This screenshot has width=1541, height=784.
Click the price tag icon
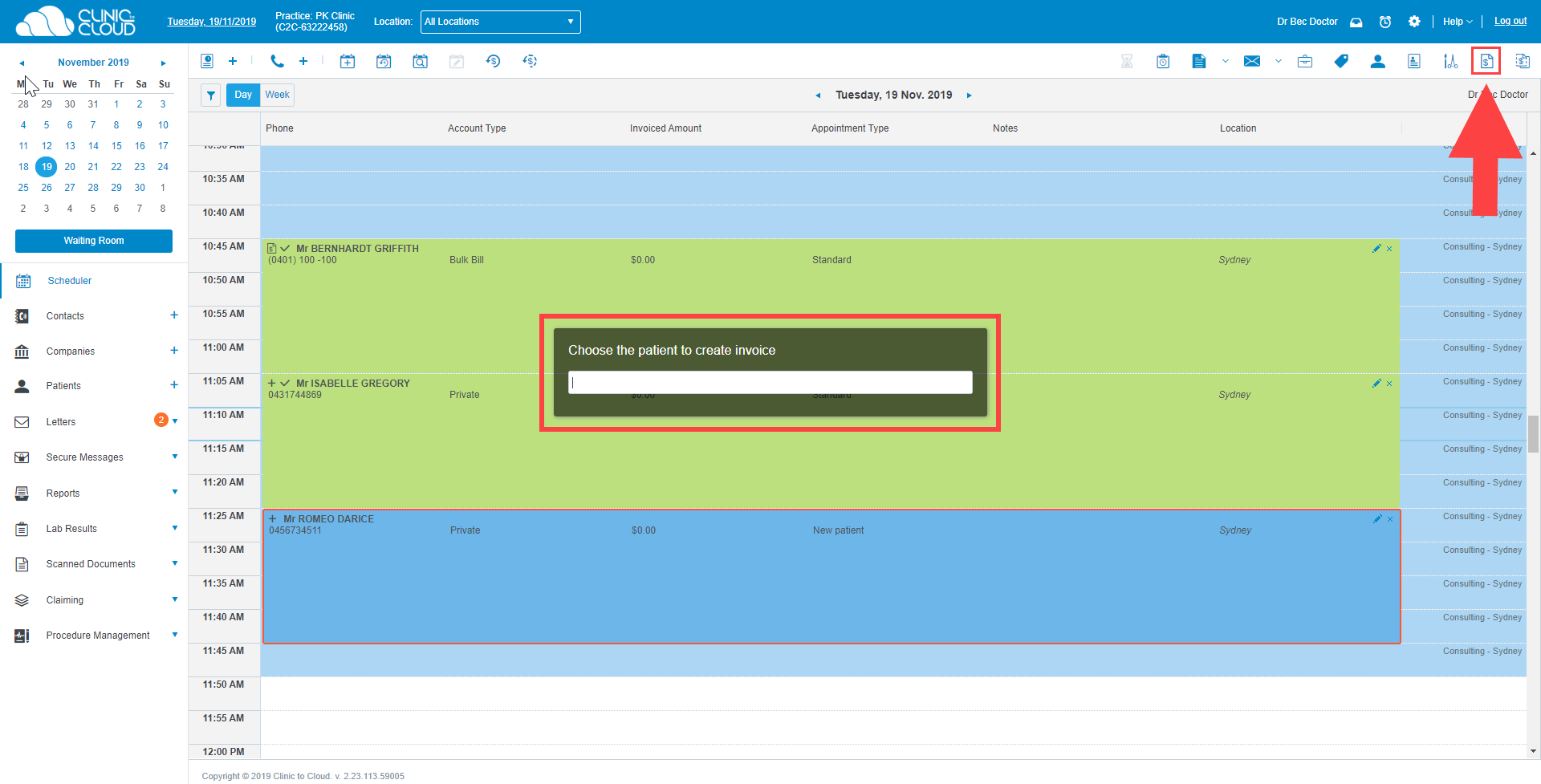[1341, 61]
